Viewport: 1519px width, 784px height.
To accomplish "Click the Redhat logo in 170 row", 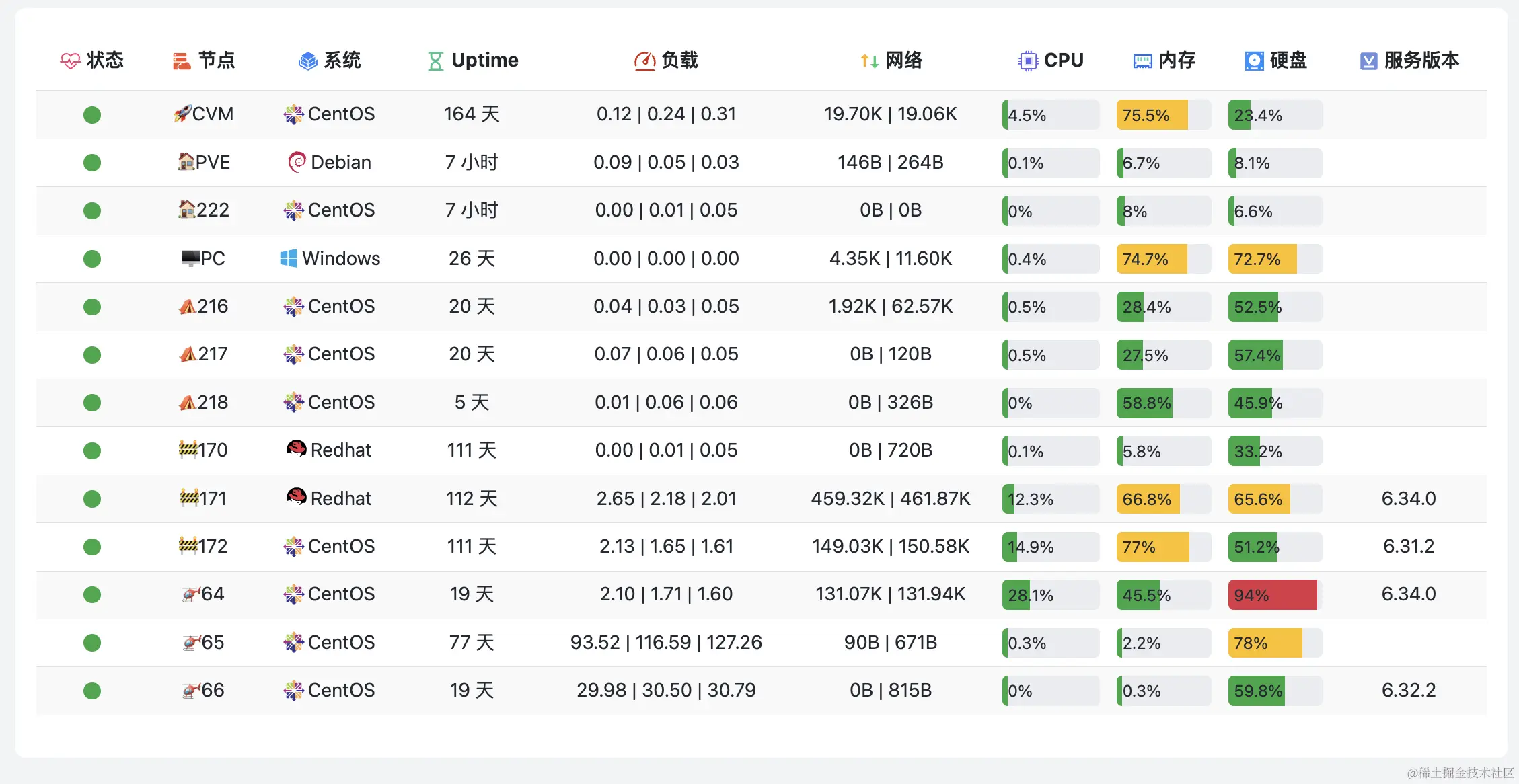I will tap(297, 449).
